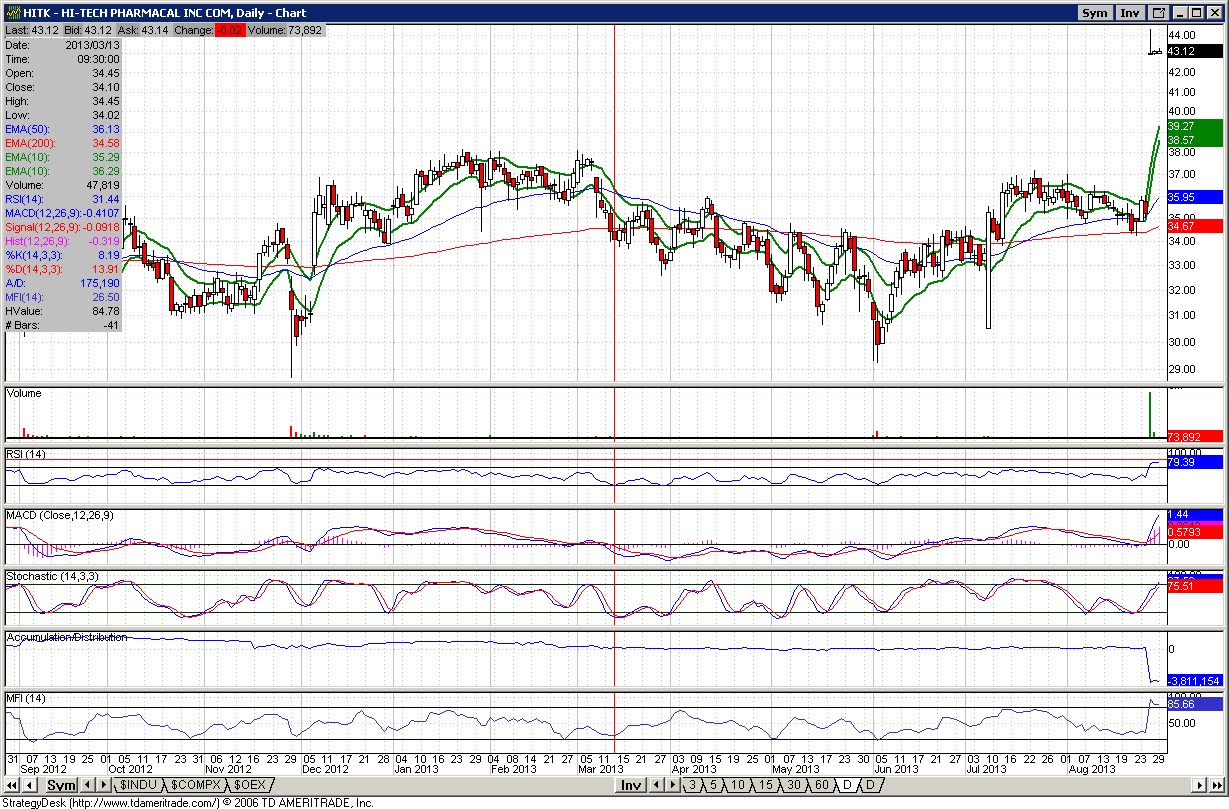Click the HValue 84.78 row
This screenshot has height=809, width=1229.
(x=63, y=311)
